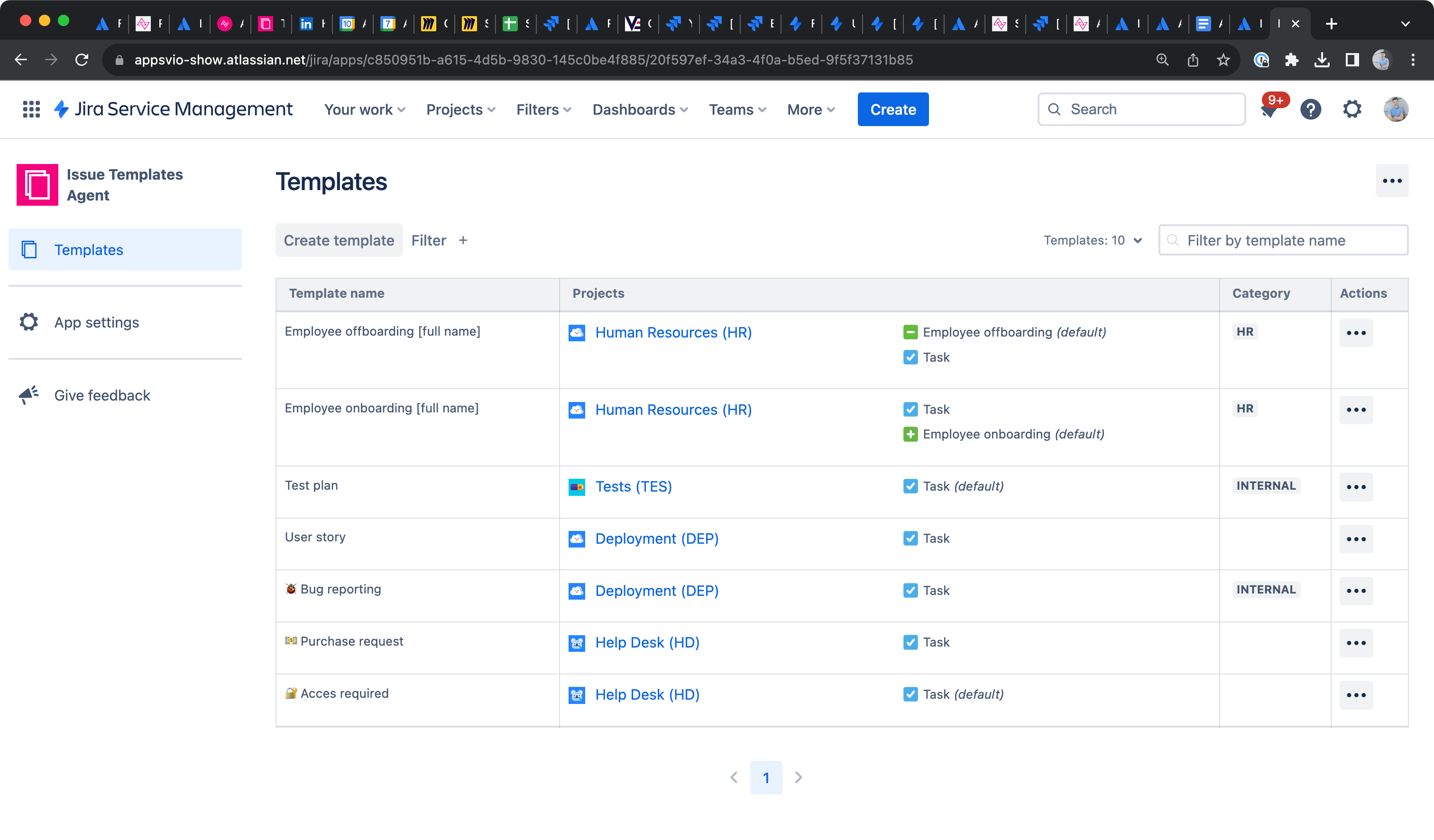The width and height of the screenshot is (1434, 840).
Task: Expand the Templates: 10 page size dropdown
Action: (1093, 240)
